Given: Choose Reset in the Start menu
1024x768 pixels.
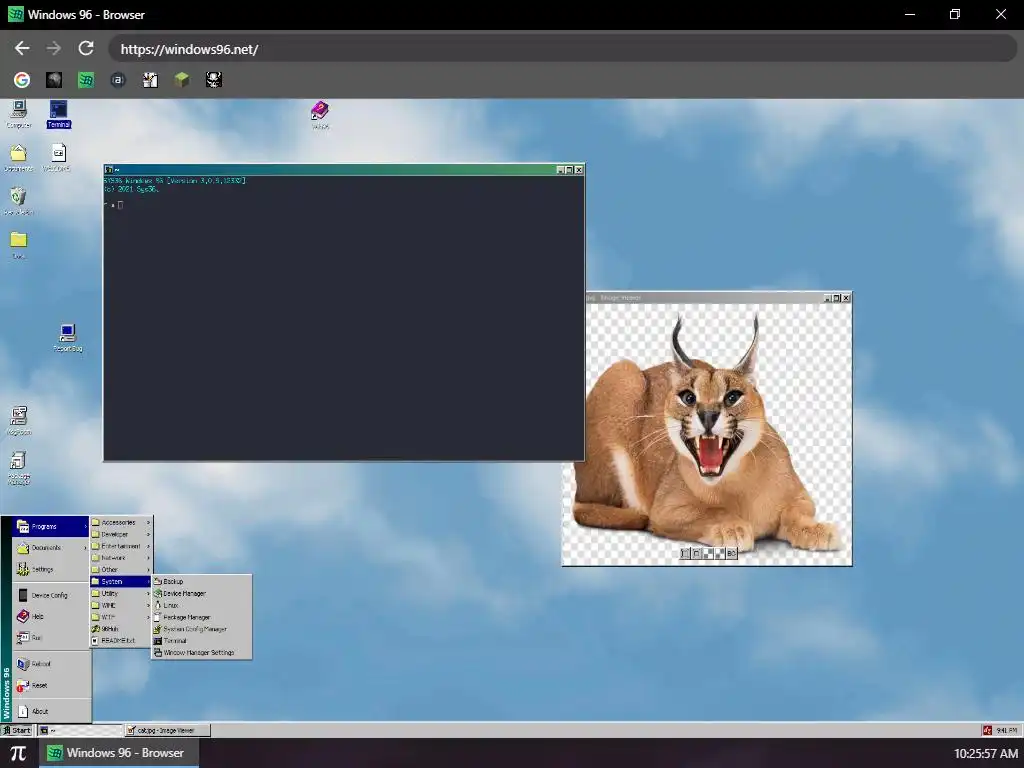Looking at the screenshot, I should (x=51, y=685).
